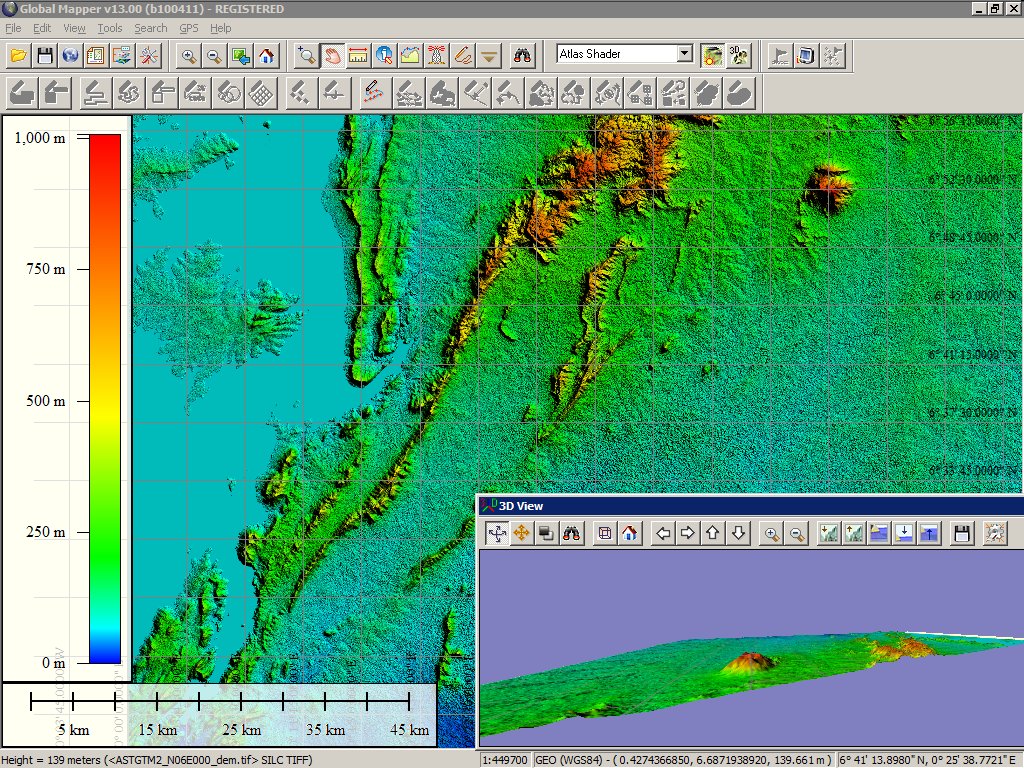Viewport: 1024px width, 768px height.
Task: Click the elevation legend color bar
Action: coord(105,398)
